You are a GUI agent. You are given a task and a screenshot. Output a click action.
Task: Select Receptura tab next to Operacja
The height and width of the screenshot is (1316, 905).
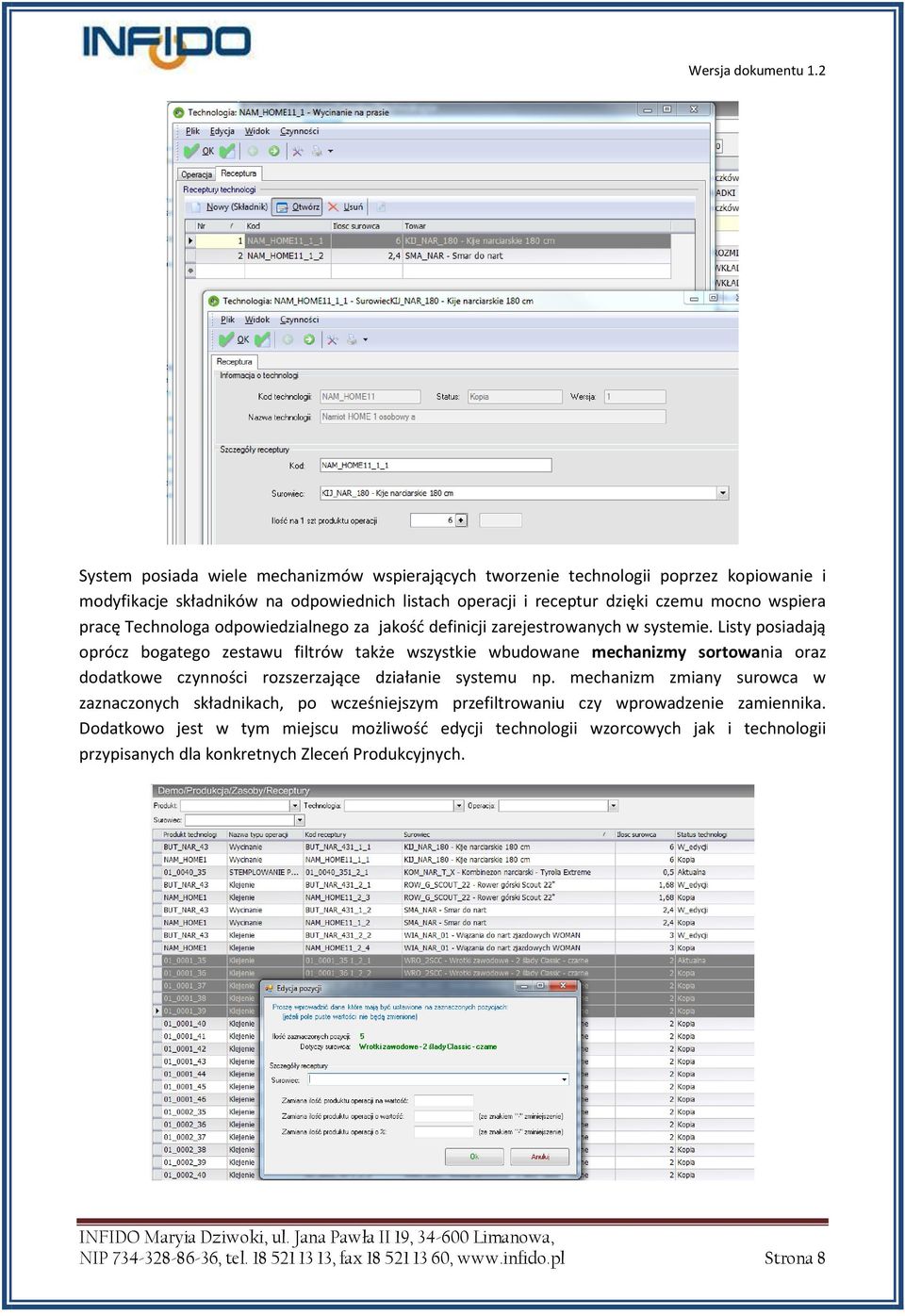[x=239, y=173]
